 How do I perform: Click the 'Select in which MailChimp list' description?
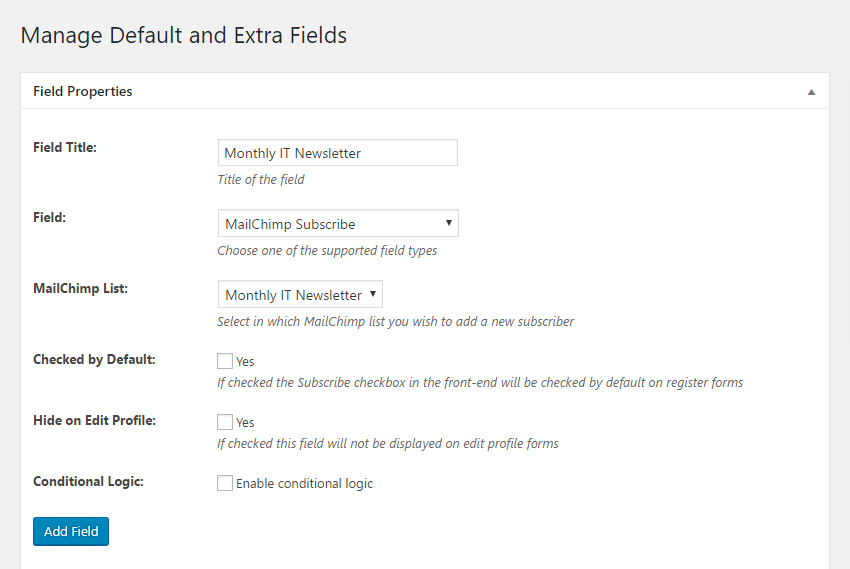tap(396, 321)
